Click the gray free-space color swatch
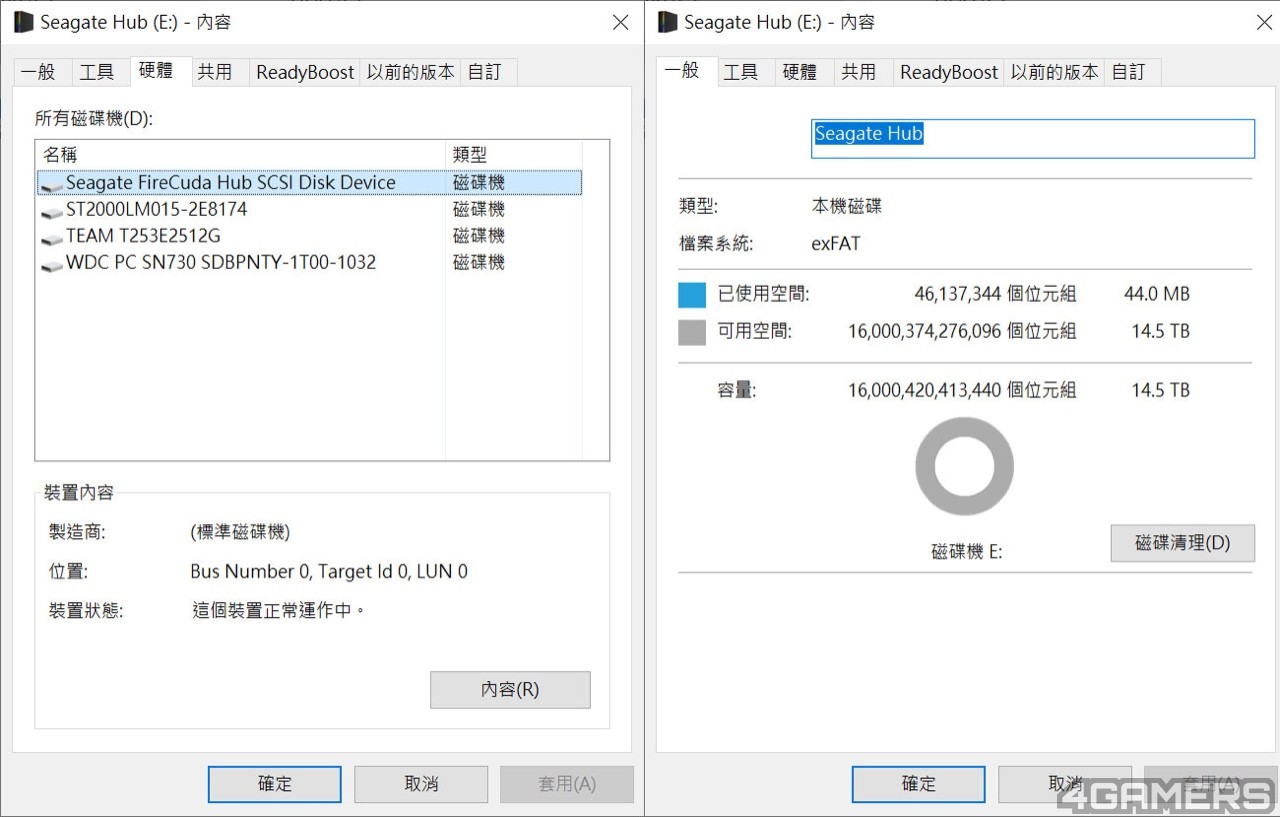This screenshot has width=1280, height=817. [x=692, y=331]
